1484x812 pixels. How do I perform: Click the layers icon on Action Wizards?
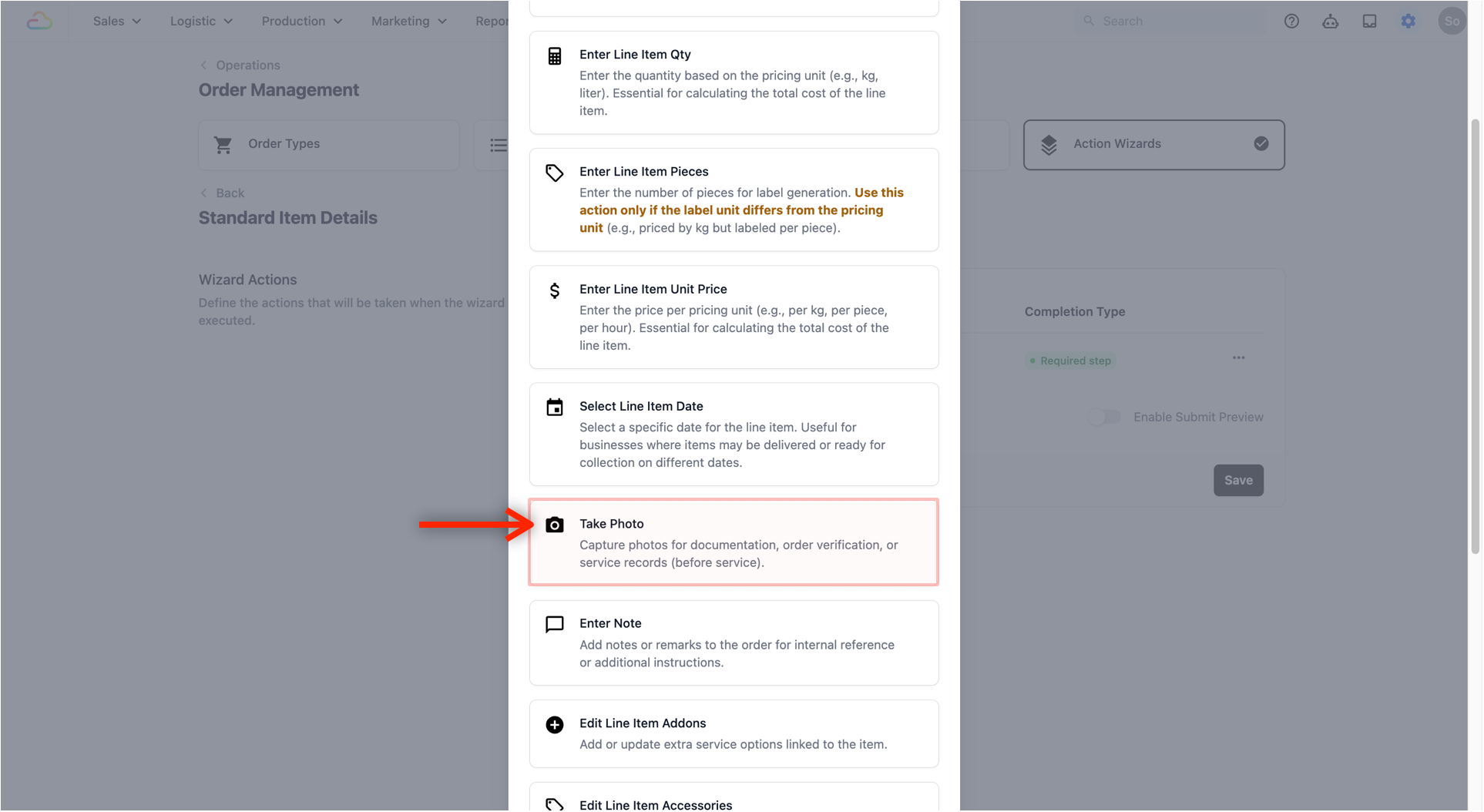[x=1048, y=145]
